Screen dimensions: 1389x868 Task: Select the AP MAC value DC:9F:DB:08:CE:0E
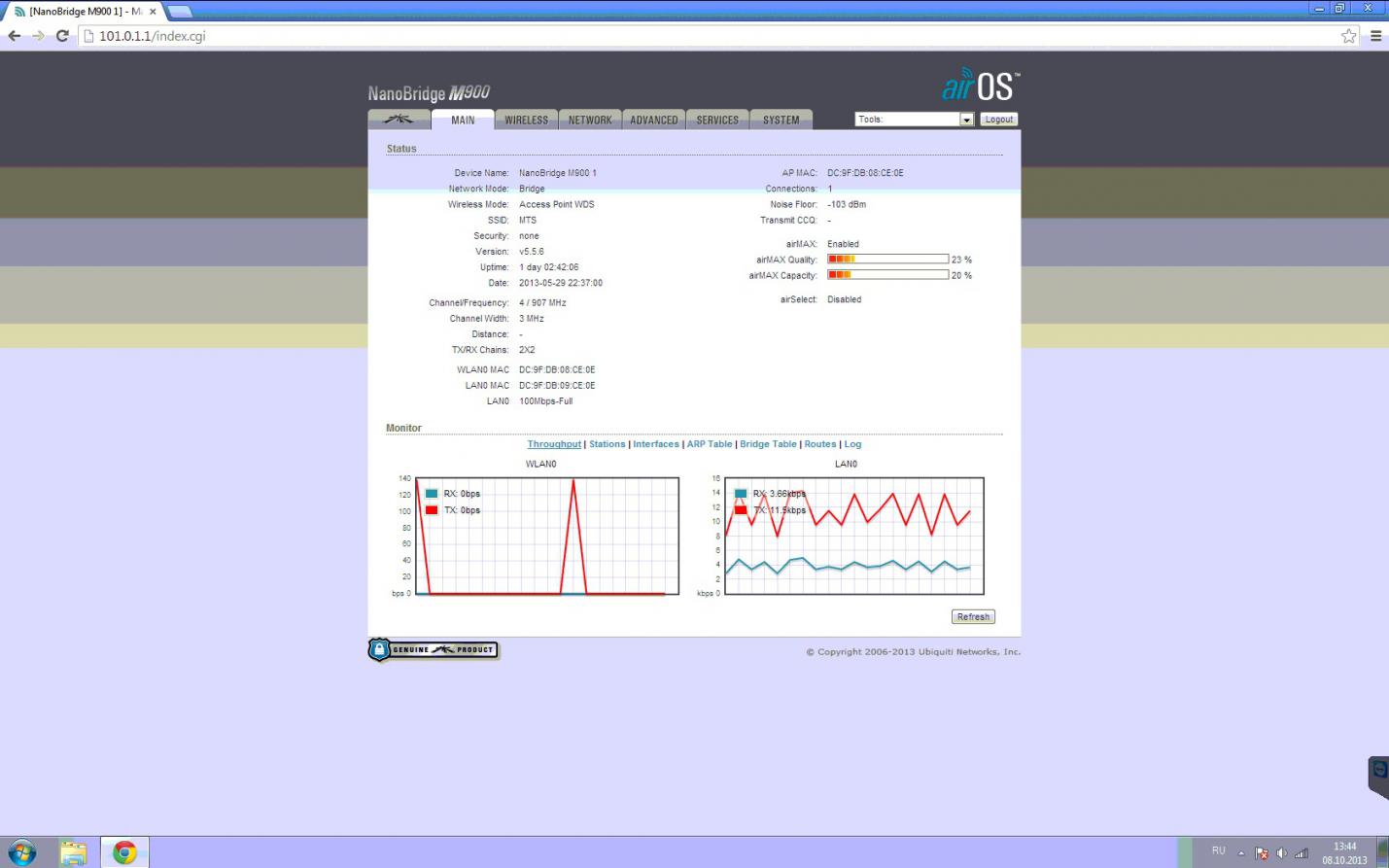point(865,173)
